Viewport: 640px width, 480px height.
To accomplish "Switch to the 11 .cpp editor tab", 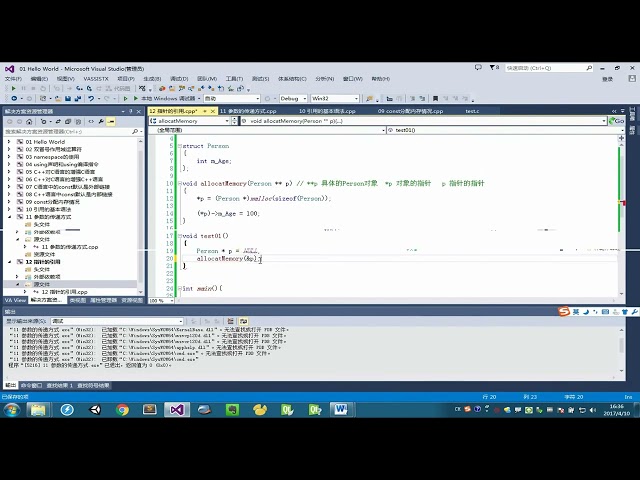I will [x=248, y=111].
